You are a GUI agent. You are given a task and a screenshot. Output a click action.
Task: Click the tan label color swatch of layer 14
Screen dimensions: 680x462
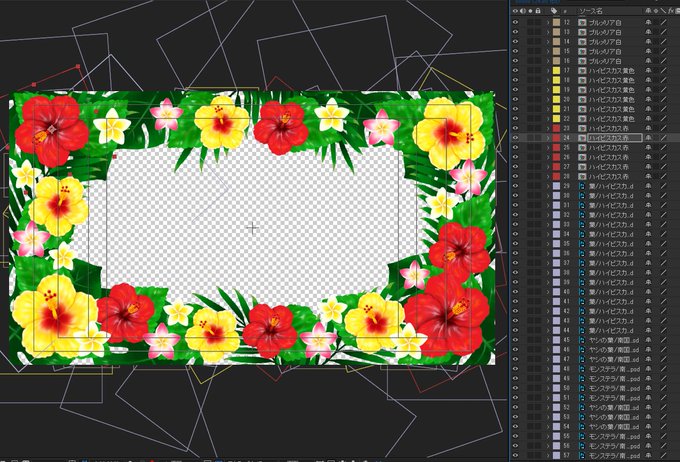pyautogui.click(x=556, y=41)
